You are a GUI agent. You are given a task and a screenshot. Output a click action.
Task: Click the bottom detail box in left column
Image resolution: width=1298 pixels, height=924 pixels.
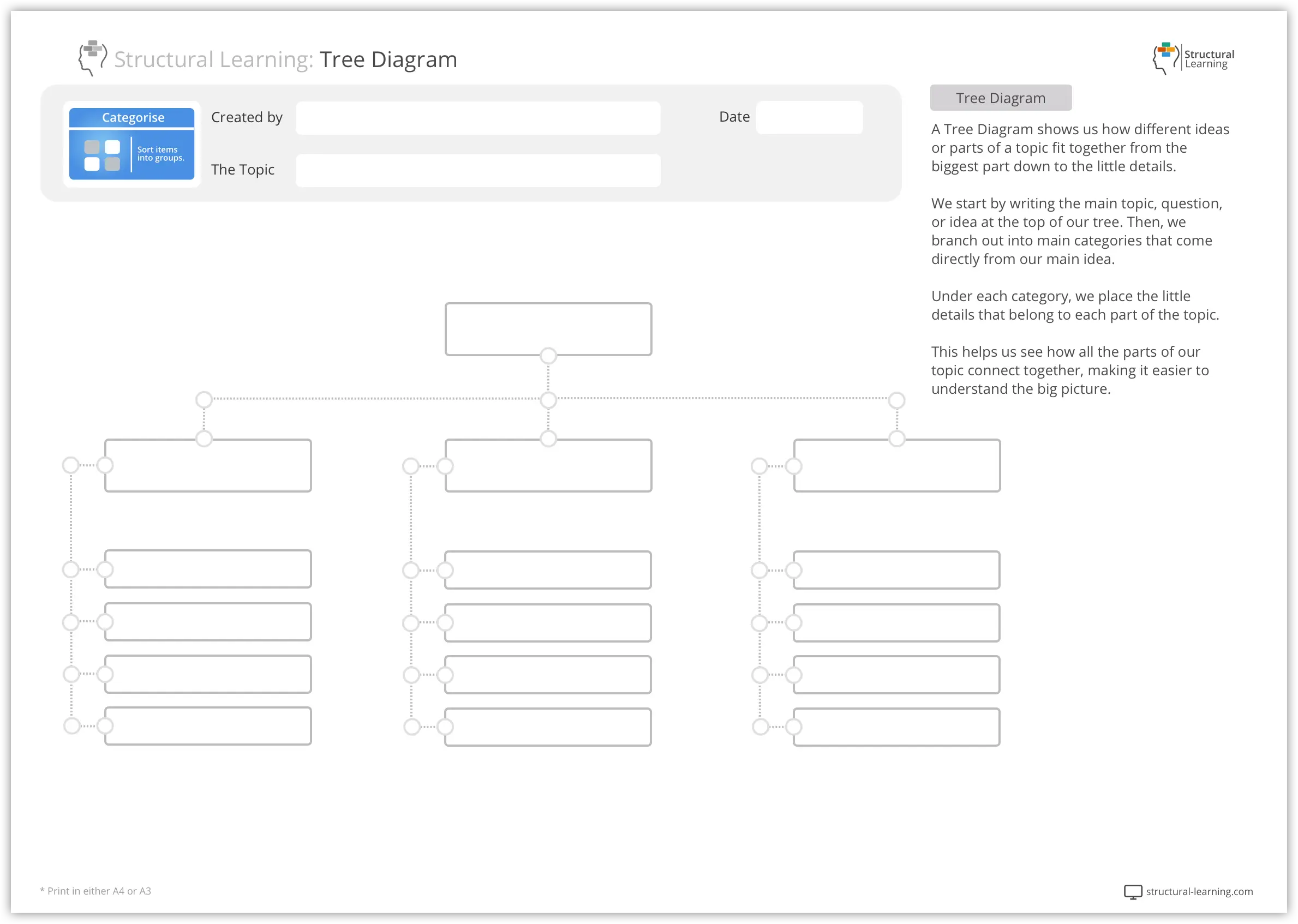208,725
